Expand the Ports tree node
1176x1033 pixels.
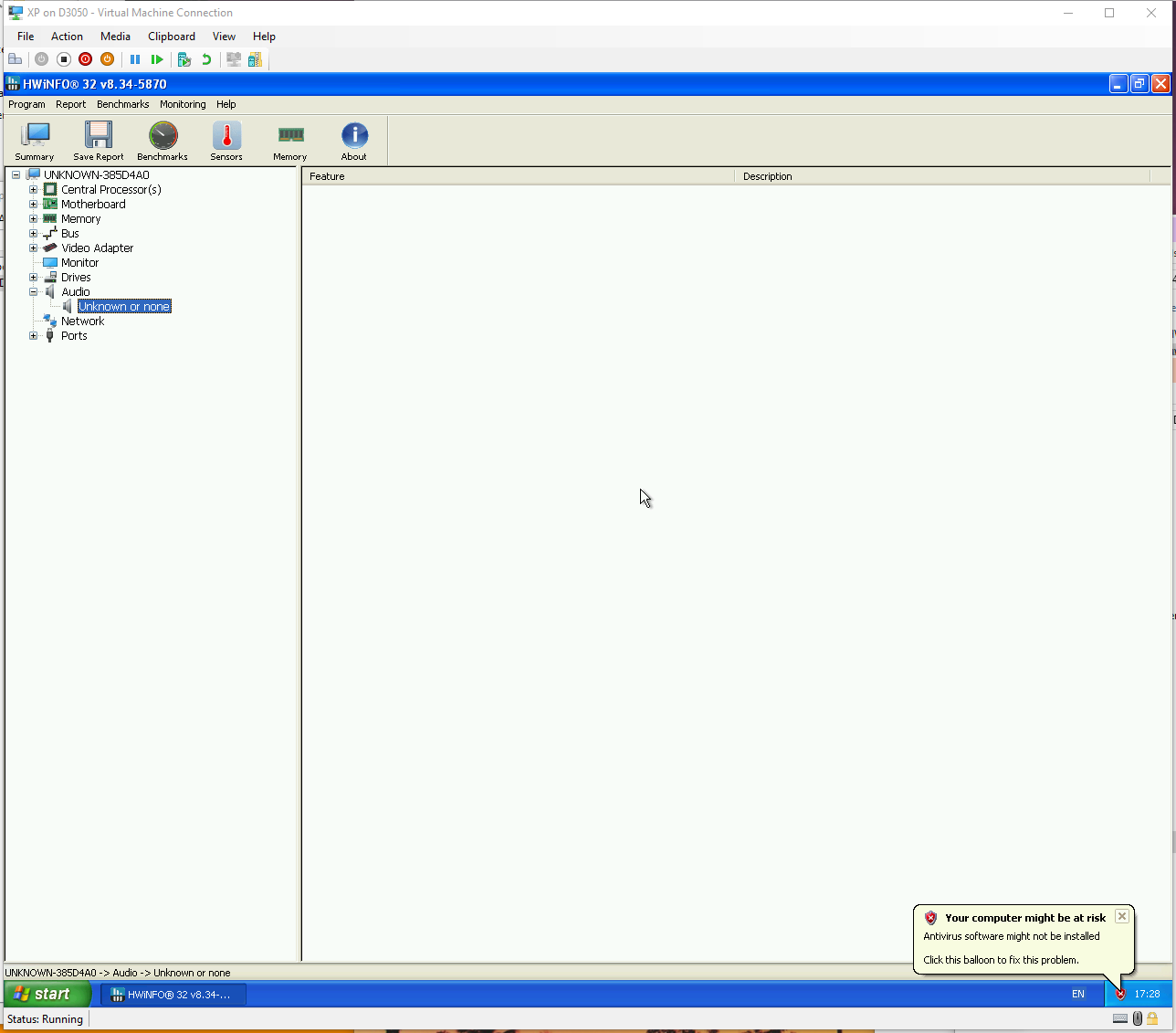point(34,336)
